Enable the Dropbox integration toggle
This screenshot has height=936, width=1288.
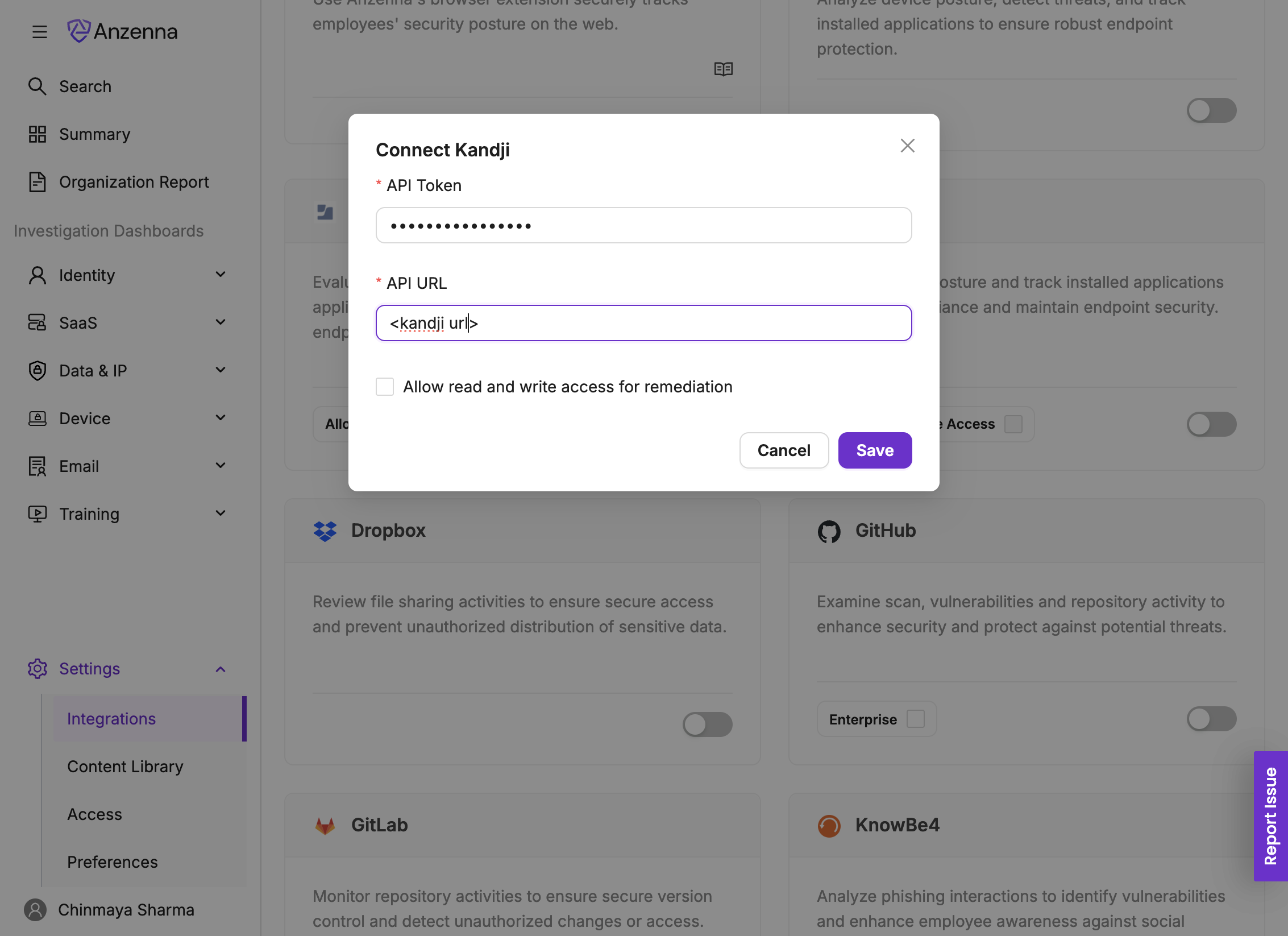click(x=707, y=724)
